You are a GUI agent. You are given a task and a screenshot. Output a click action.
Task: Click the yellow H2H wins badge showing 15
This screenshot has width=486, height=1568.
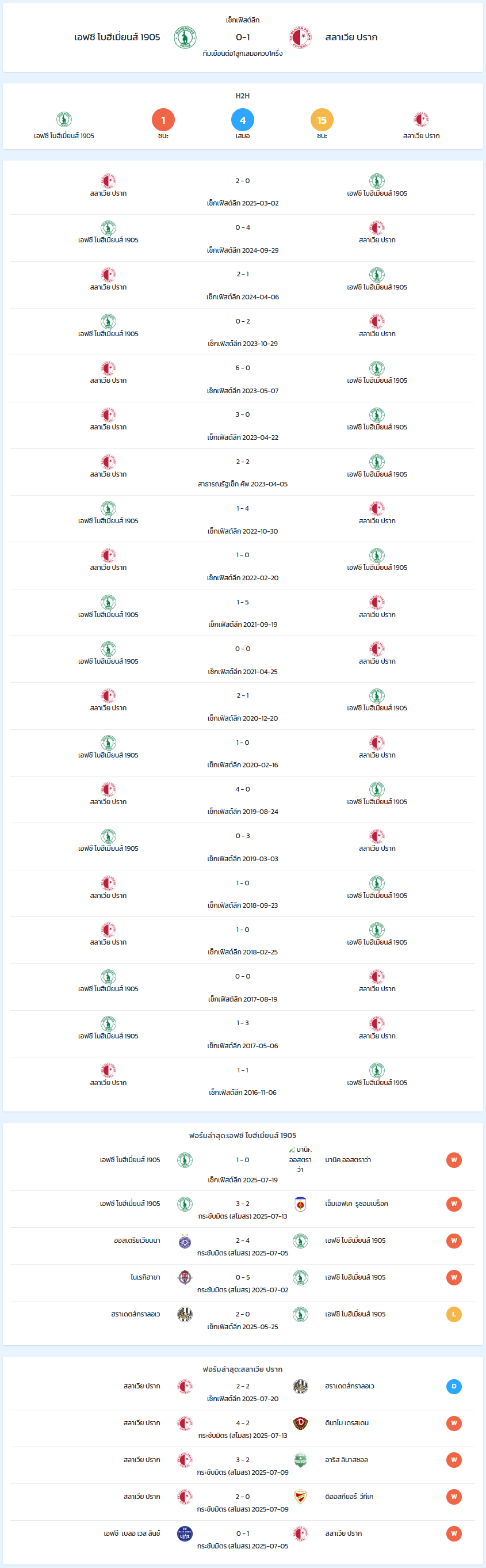tap(322, 120)
